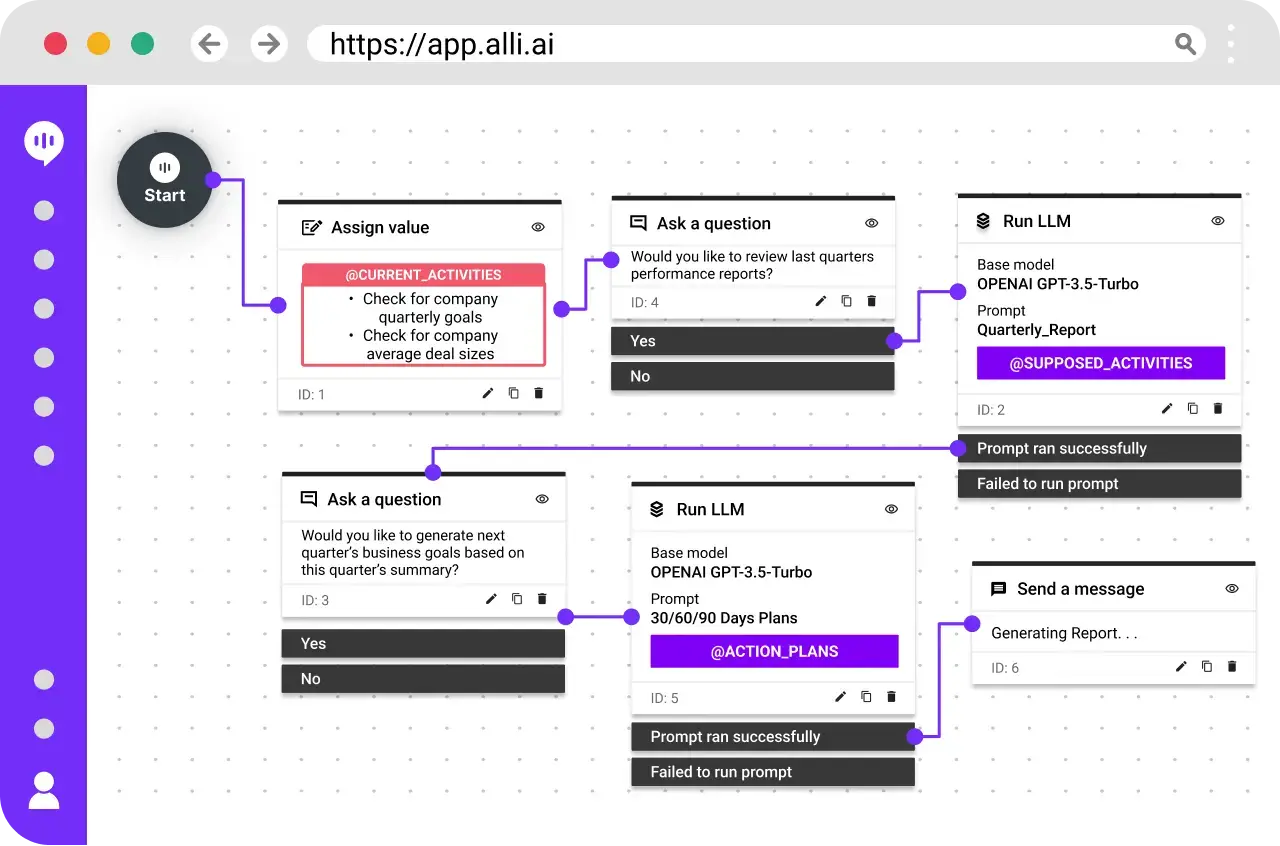1280x846 pixels.
Task: Click the Start node
Action: coord(165,180)
